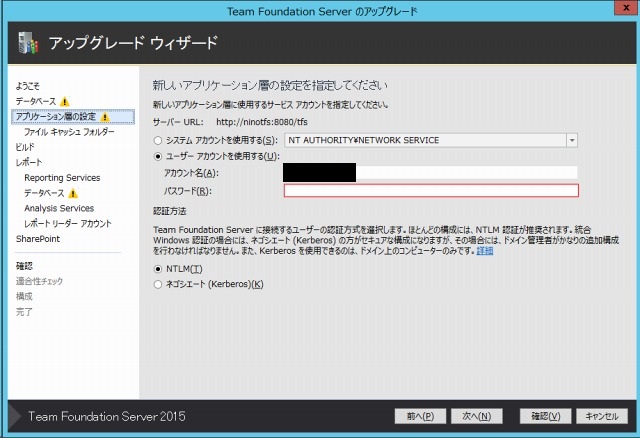Choose システム アカウントを使用する radio button

(158, 140)
